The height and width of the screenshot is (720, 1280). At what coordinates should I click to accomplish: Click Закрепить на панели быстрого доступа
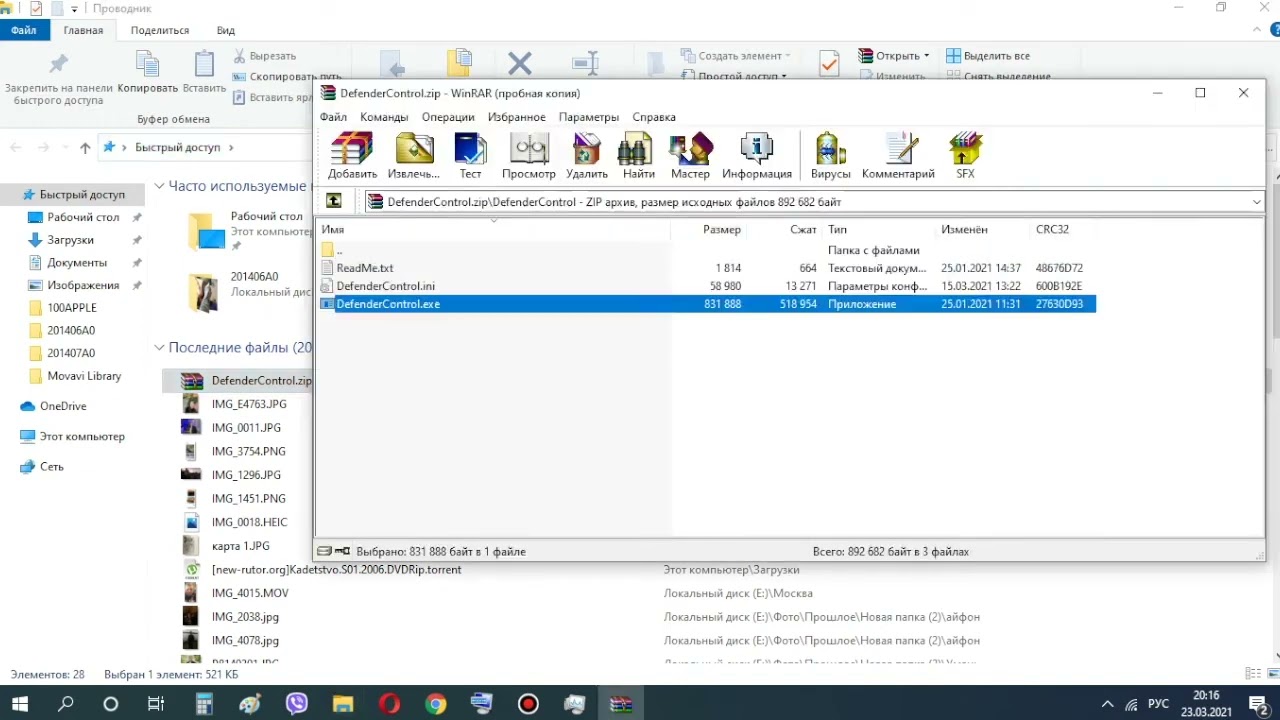(x=58, y=78)
